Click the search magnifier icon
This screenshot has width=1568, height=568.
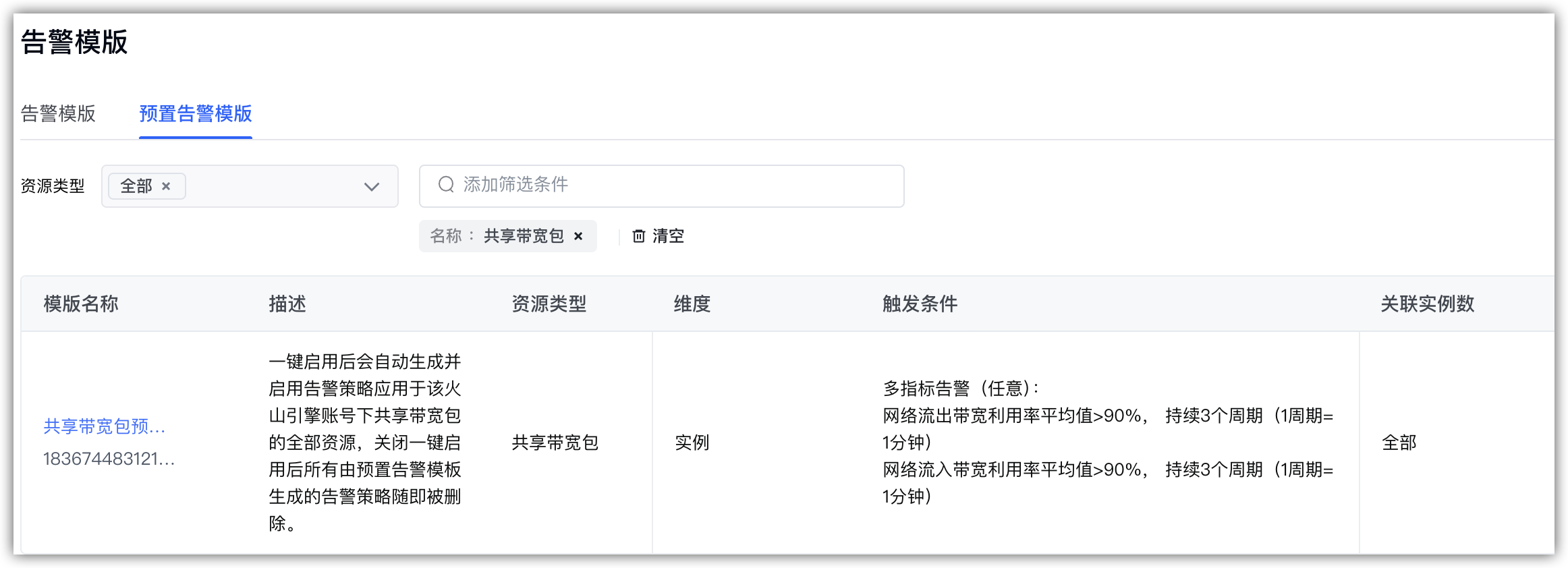pyautogui.click(x=446, y=185)
